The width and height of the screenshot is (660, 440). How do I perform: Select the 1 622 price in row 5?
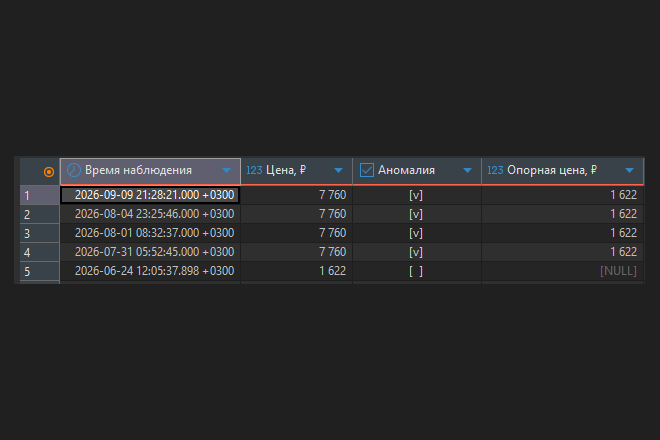[296, 271]
